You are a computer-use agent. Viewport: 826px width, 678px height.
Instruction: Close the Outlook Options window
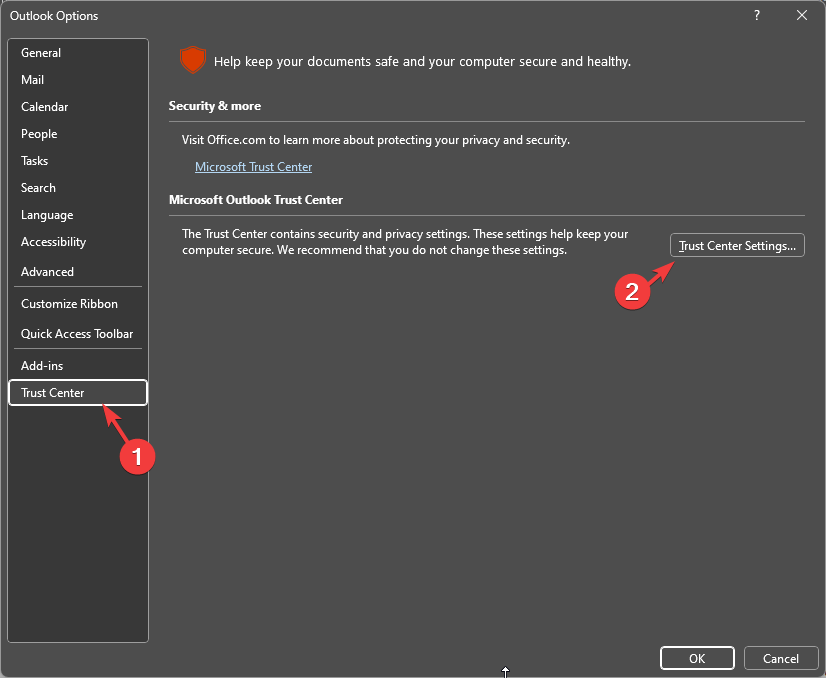(x=802, y=15)
